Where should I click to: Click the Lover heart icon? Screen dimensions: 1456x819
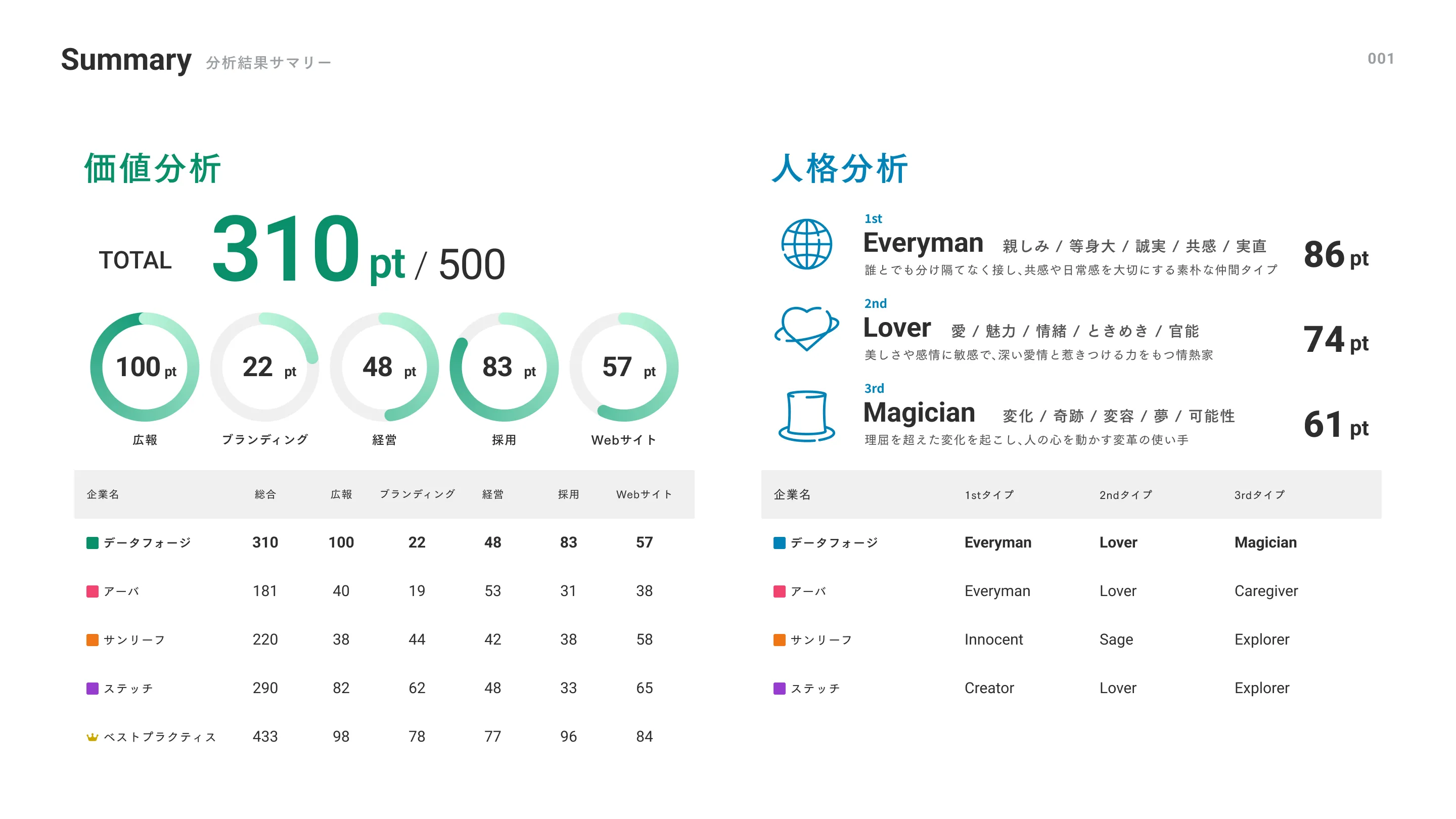pos(806,328)
